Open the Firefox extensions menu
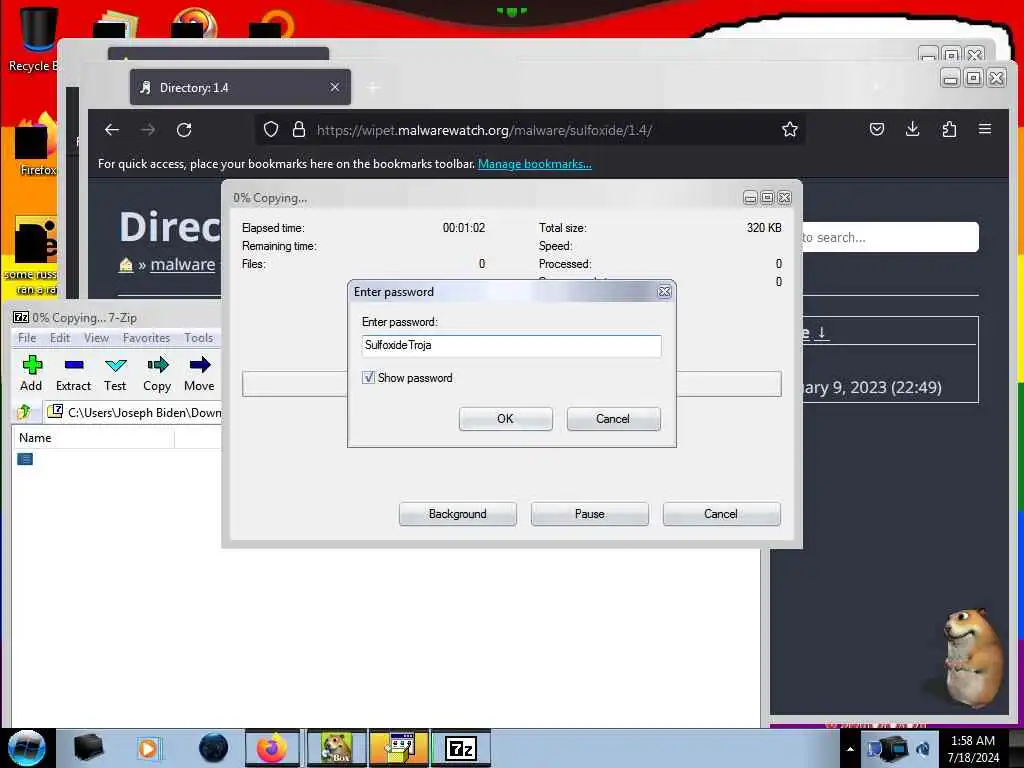Viewport: 1024px width, 768px height. pos(949,129)
